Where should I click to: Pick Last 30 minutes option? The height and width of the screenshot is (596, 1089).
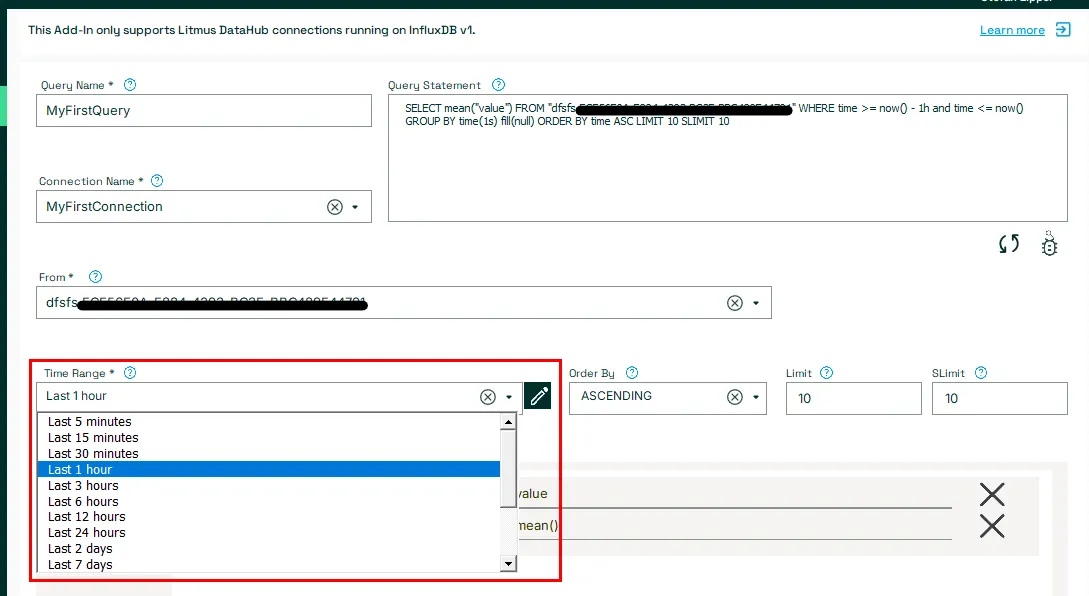pos(269,454)
